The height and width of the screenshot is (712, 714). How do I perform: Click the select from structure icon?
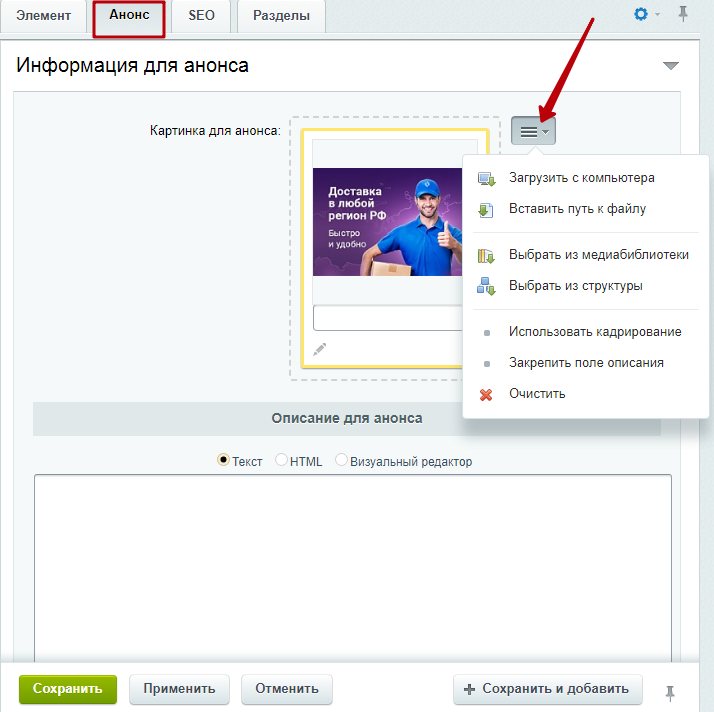point(486,286)
